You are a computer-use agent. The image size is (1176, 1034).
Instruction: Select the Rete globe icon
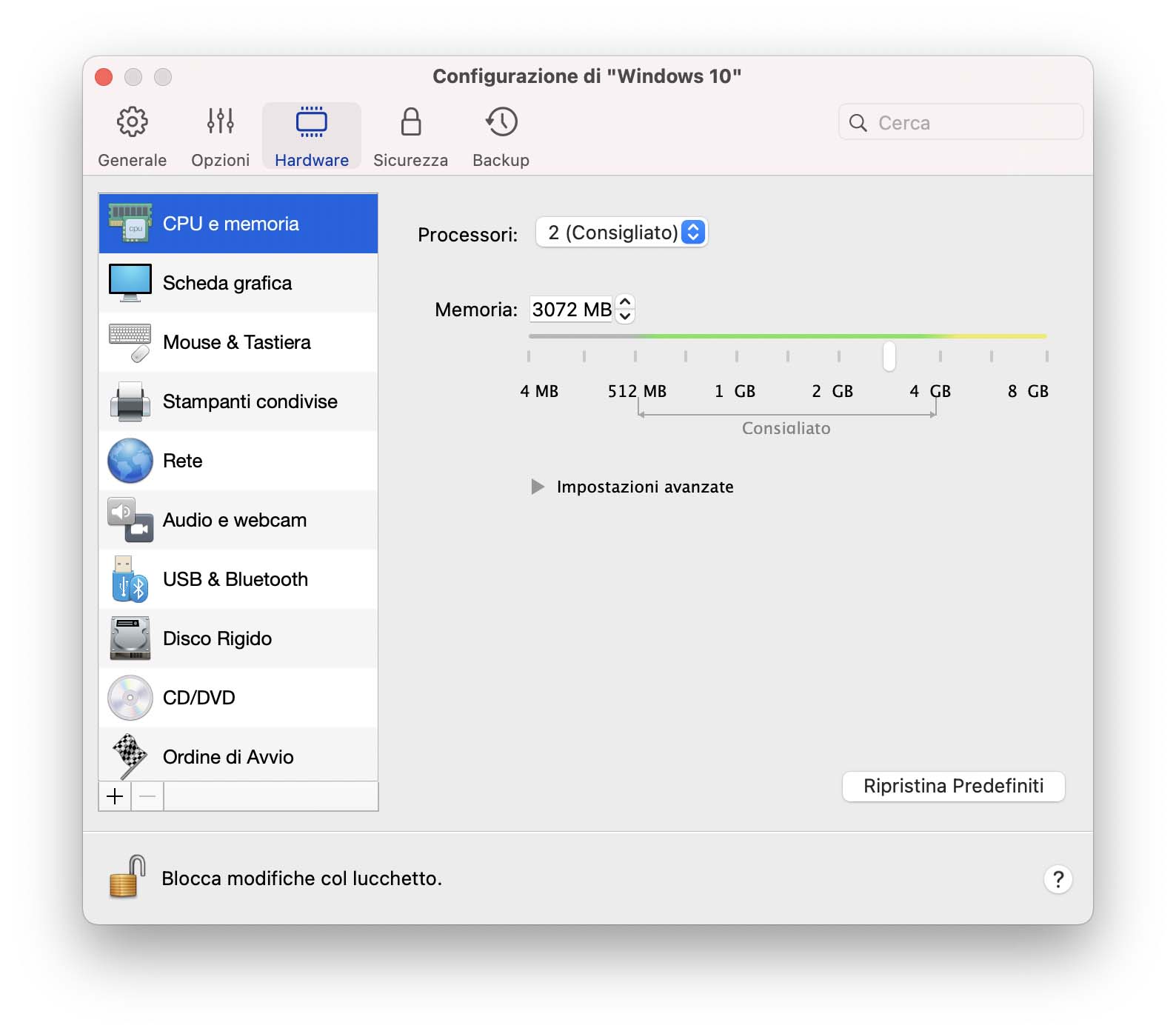[x=130, y=461]
